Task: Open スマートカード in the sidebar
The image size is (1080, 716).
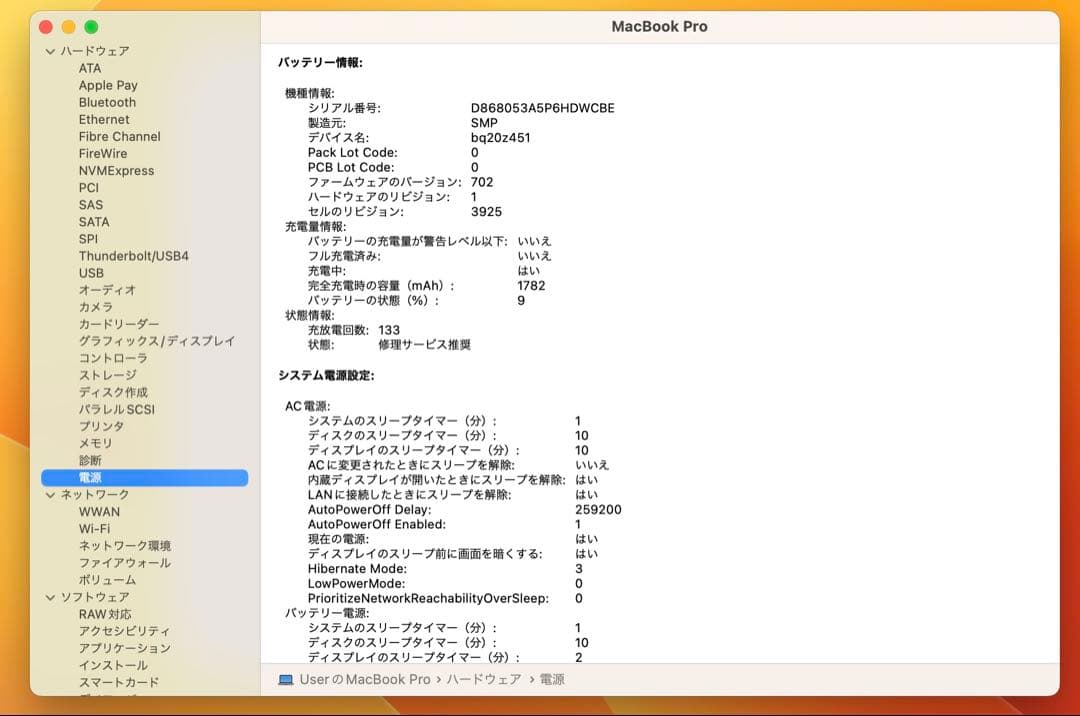Action: 118,682
